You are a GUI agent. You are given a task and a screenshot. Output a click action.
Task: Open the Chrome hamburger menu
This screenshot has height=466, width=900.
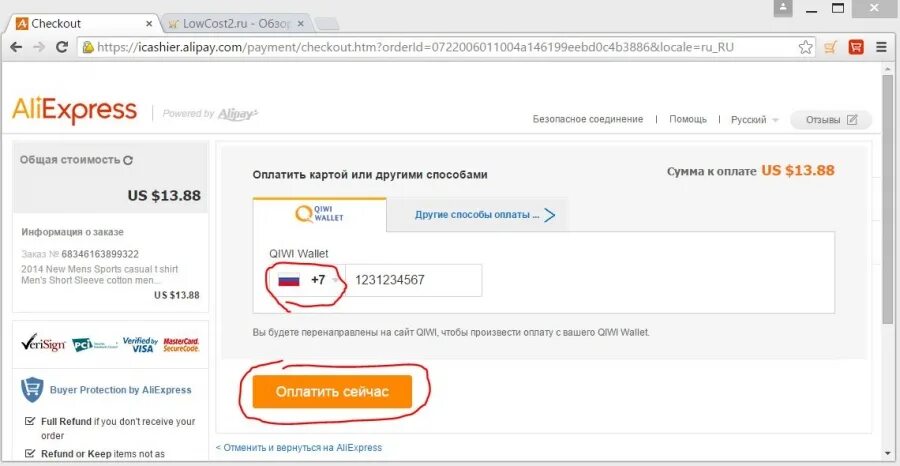pyautogui.click(x=881, y=47)
